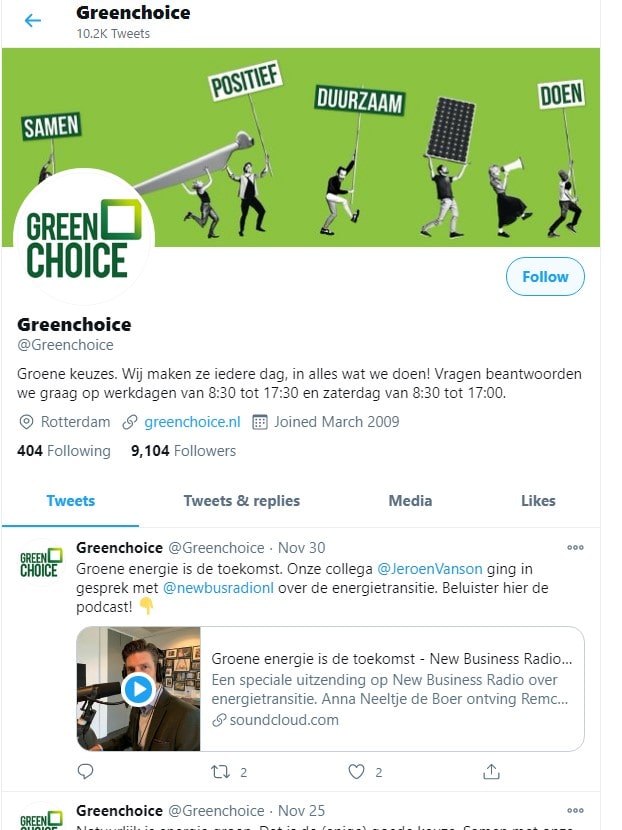Open the soundcloud.com link card
This screenshot has width=622, height=830.
[330, 689]
